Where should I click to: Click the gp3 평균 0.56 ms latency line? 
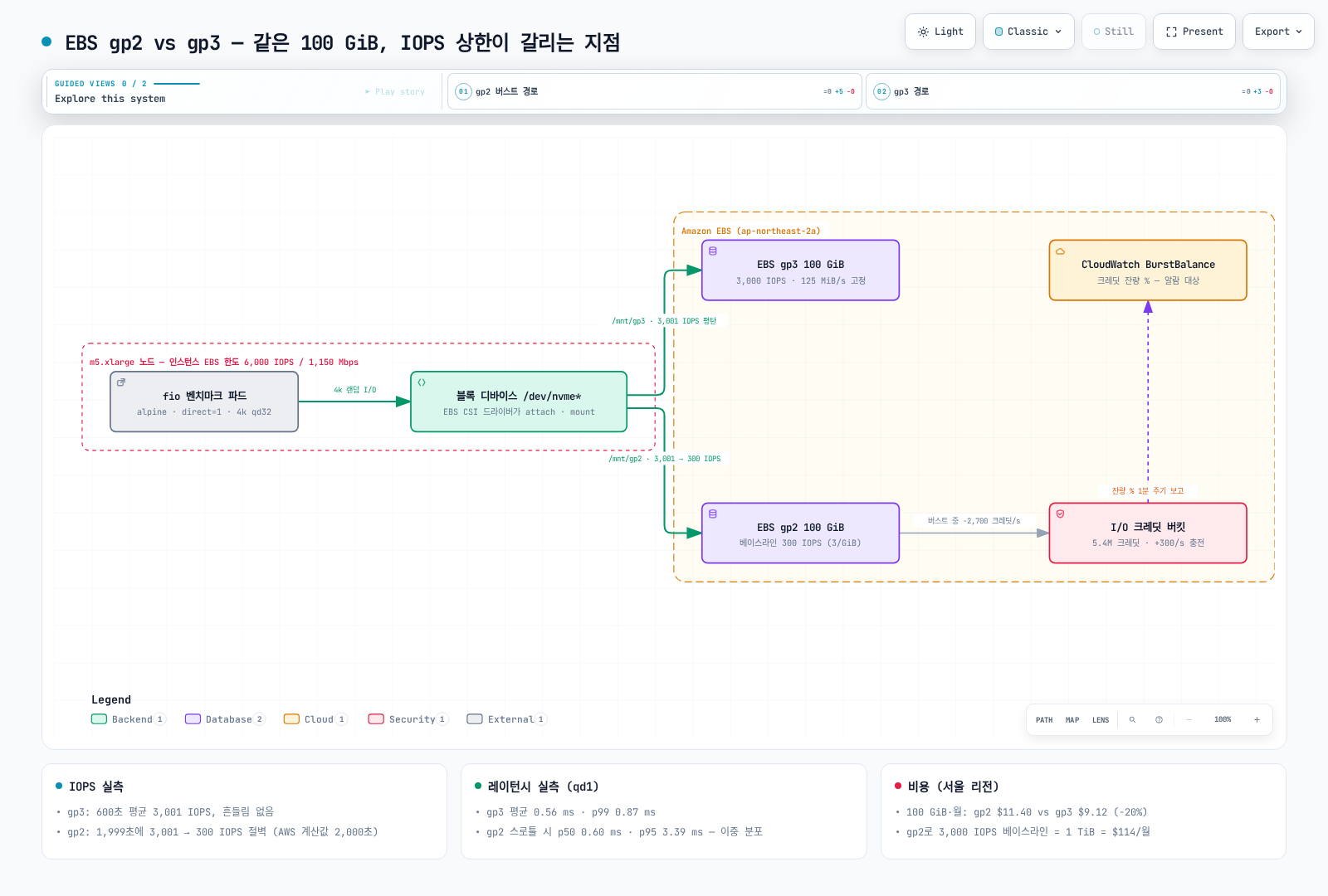[571, 812]
